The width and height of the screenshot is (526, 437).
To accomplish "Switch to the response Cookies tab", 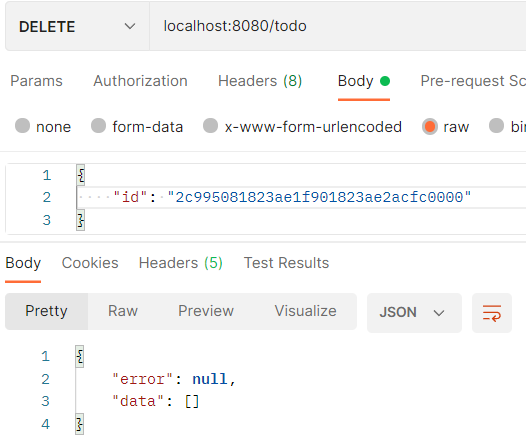I will [x=90, y=263].
